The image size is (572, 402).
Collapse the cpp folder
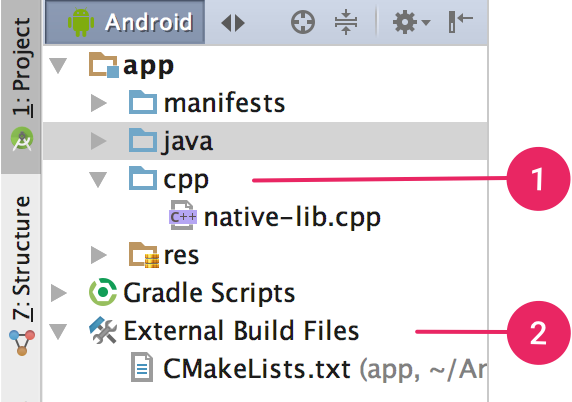[x=98, y=180]
